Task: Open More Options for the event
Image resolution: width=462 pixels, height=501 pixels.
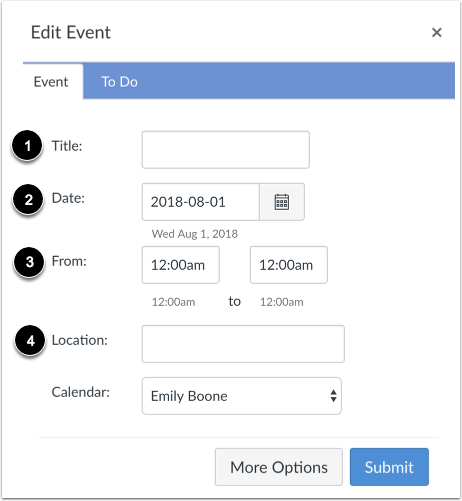Action: pyautogui.click(x=279, y=467)
